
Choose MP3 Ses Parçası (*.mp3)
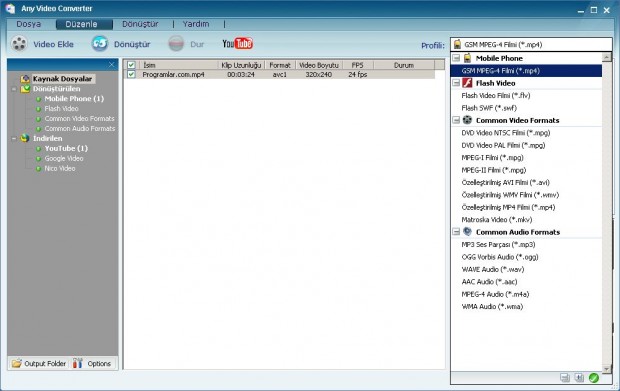click(x=498, y=244)
